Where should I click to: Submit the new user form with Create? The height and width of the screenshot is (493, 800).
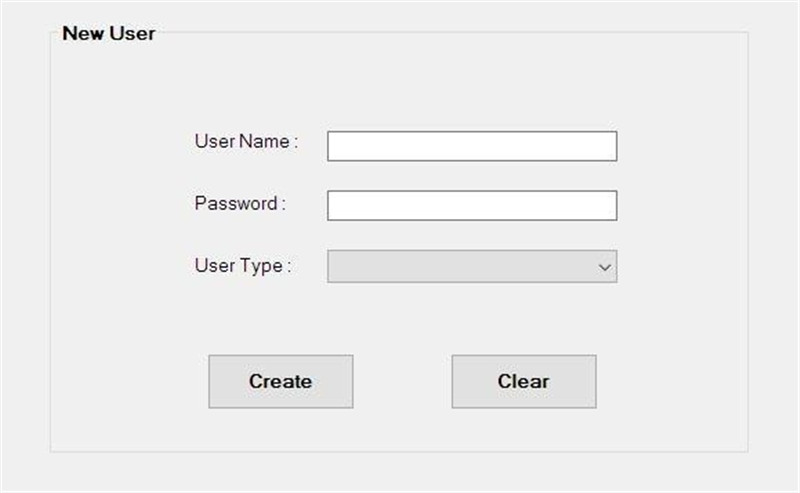tap(281, 381)
